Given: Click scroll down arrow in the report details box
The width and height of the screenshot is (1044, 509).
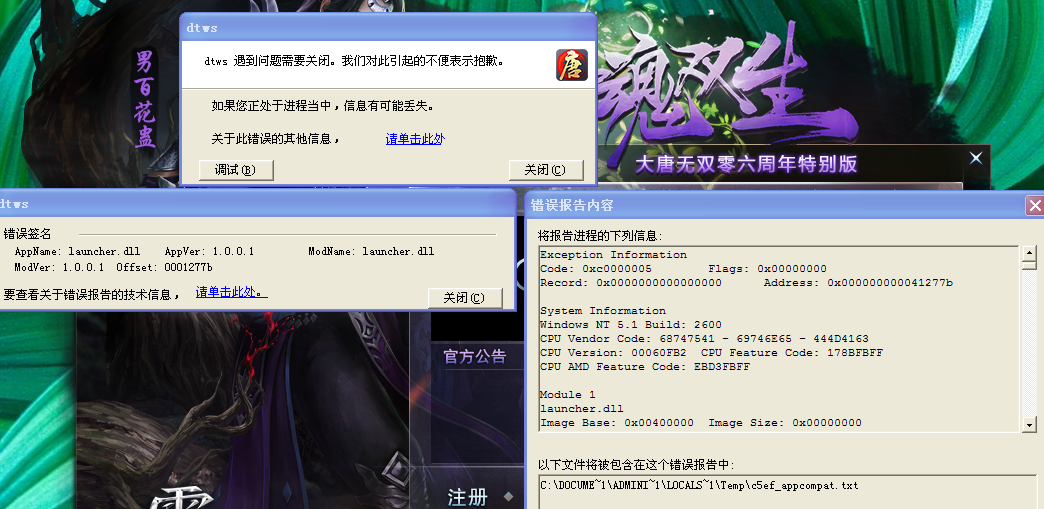Looking at the screenshot, I should [1029, 424].
